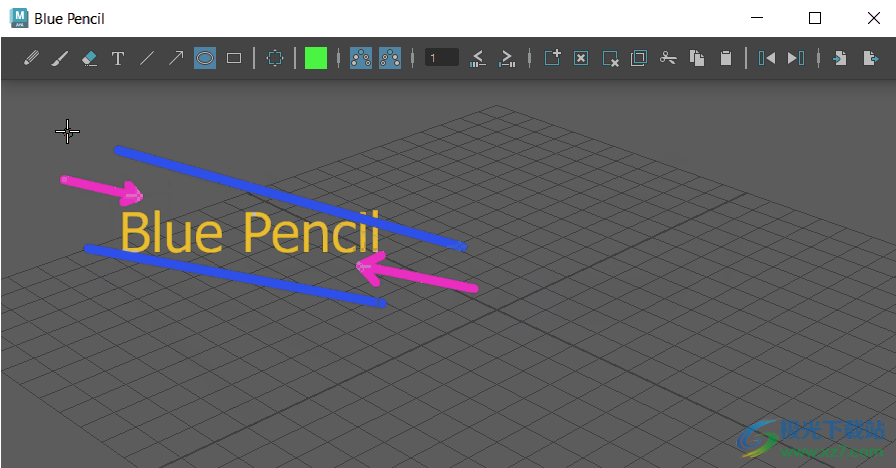The width and height of the screenshot is (896, 468).
Task: Minimize the Blue Pencil window
Action: (757, 18)
